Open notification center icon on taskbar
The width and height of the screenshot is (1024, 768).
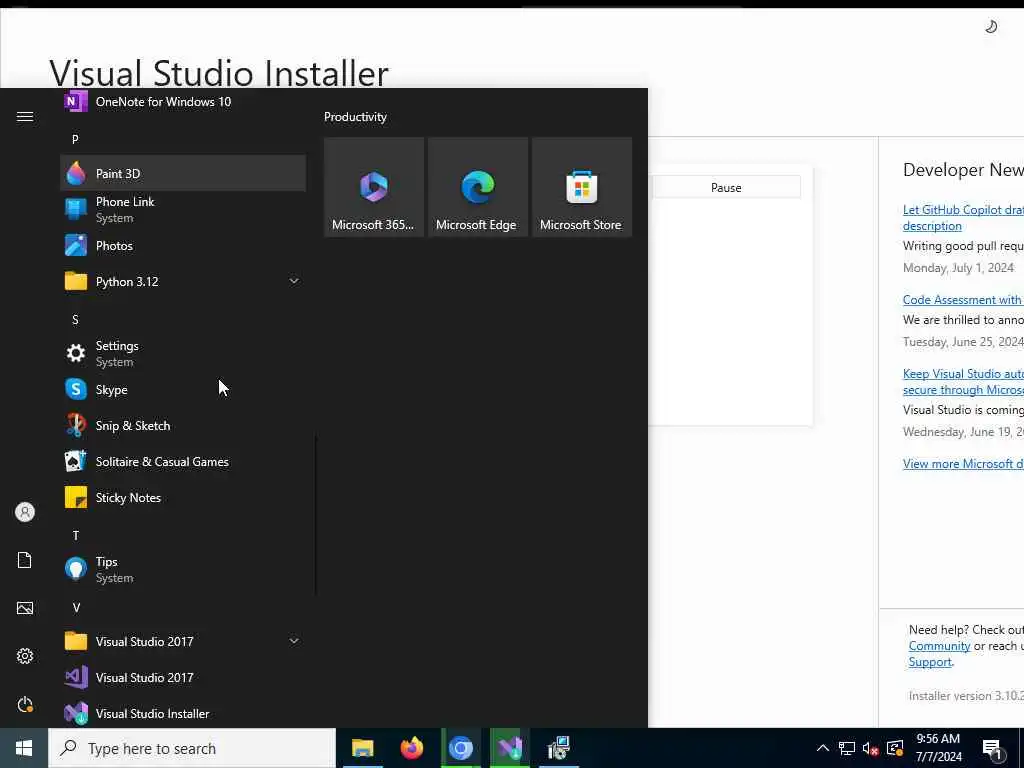[x=993, y=749]
